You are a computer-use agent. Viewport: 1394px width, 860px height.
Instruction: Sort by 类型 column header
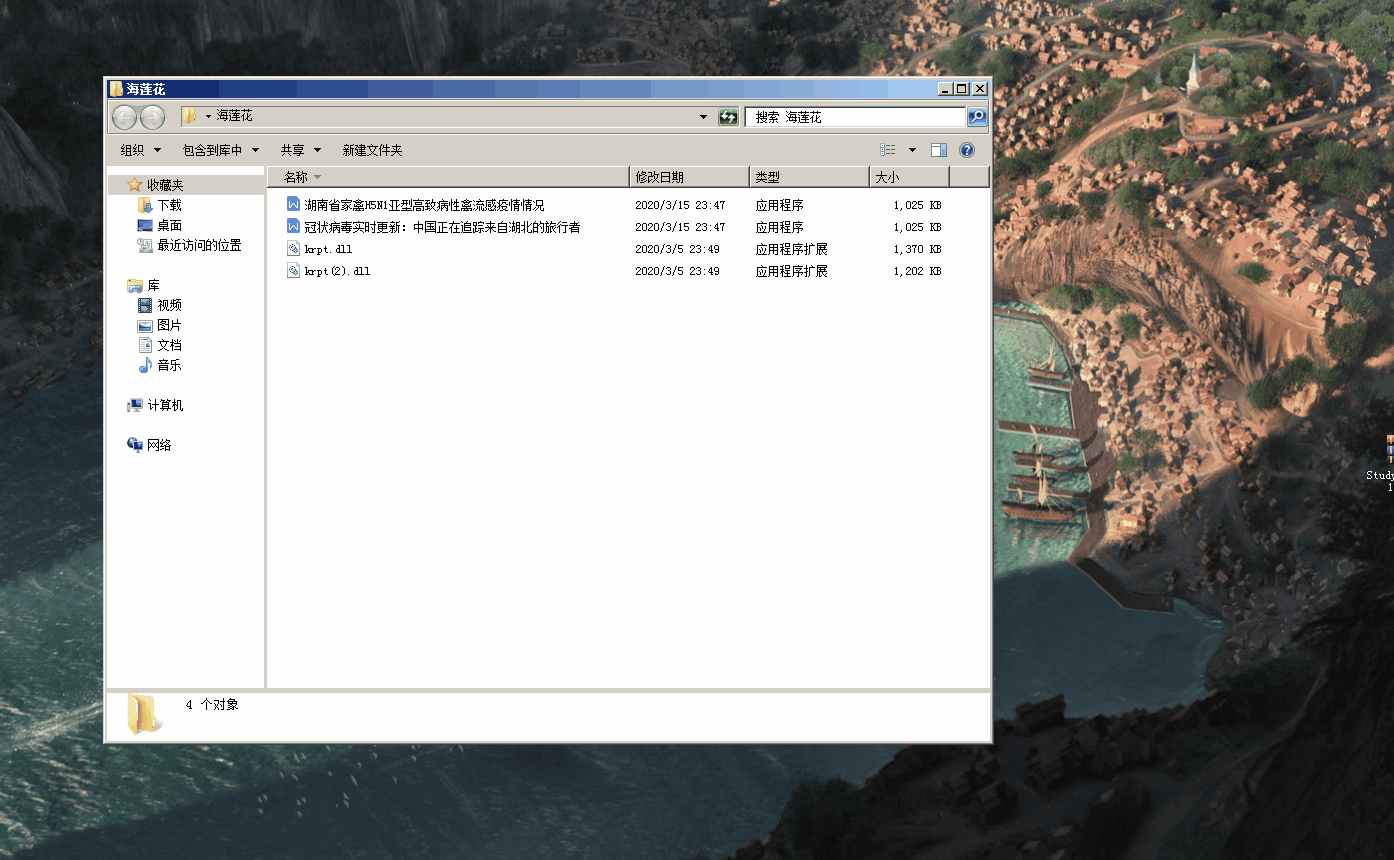(x=809, y=177)
